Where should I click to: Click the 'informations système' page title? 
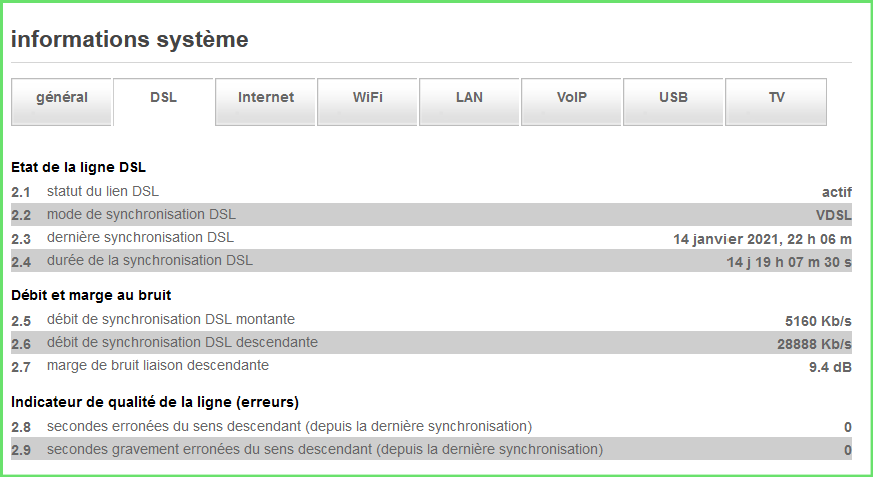coord(129,40)
